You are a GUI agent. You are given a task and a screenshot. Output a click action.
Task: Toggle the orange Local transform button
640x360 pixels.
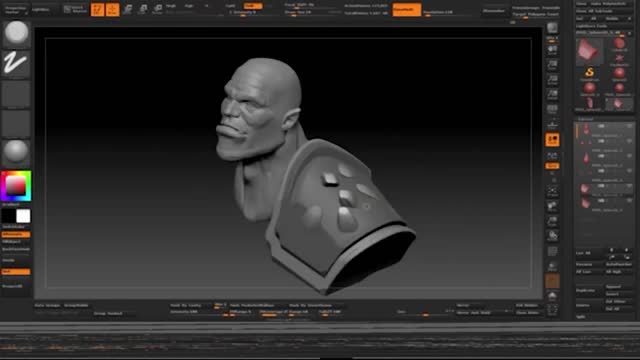click(x=552, y=140)
